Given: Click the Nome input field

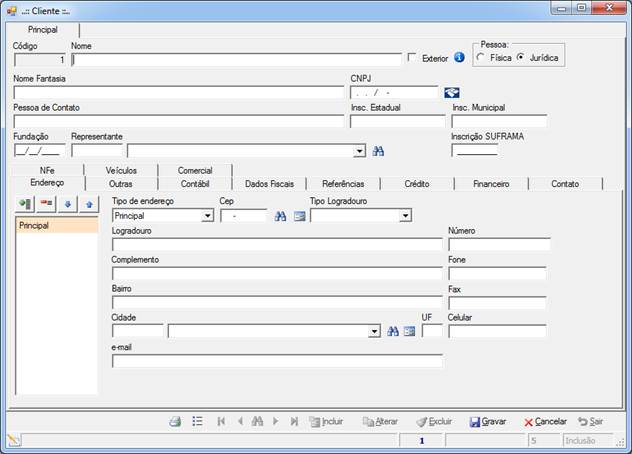Looking at the screenshot, I should pyautogui.click(x=236, y=60).
